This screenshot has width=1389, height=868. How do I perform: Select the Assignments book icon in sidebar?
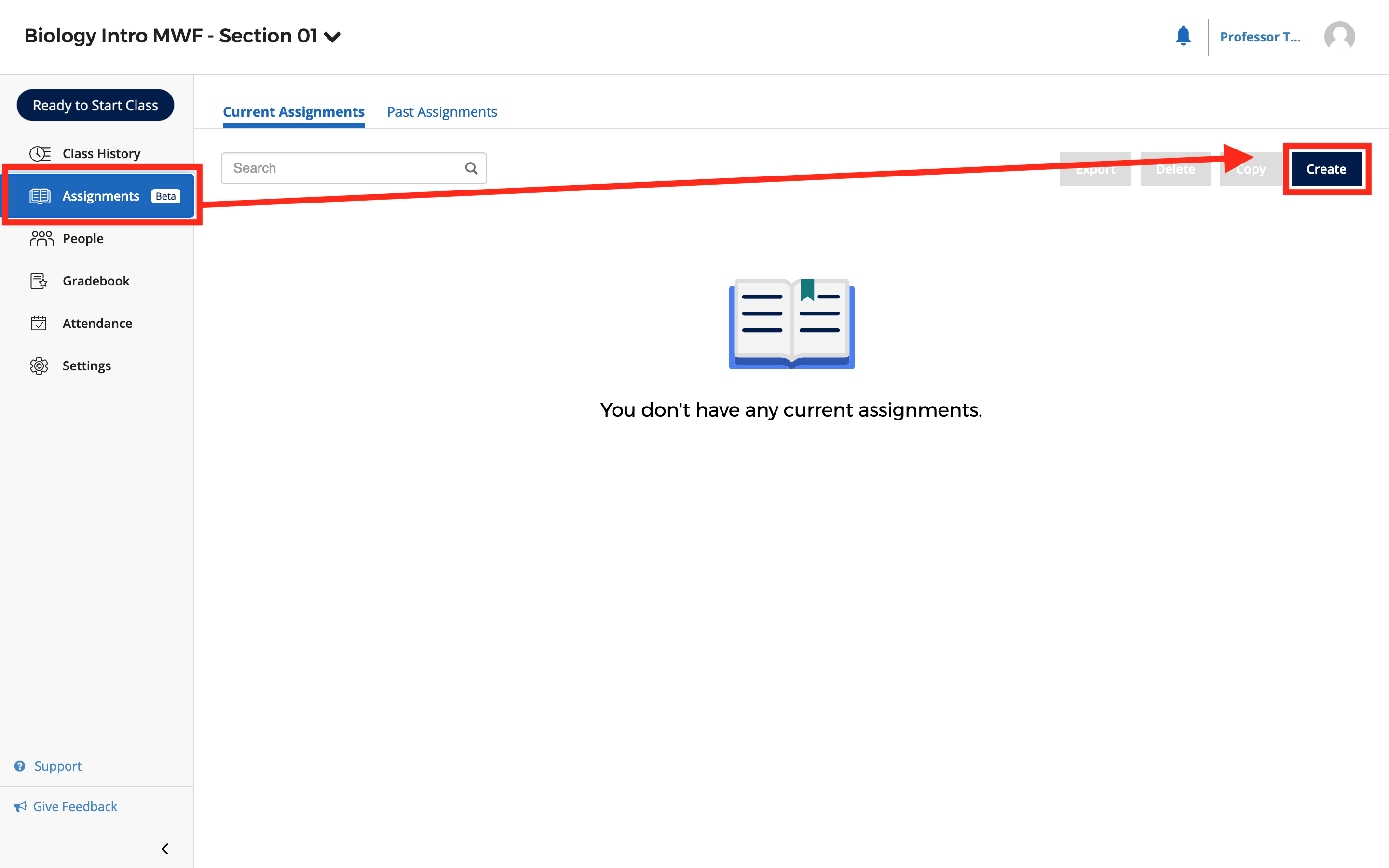click(39, 195)
